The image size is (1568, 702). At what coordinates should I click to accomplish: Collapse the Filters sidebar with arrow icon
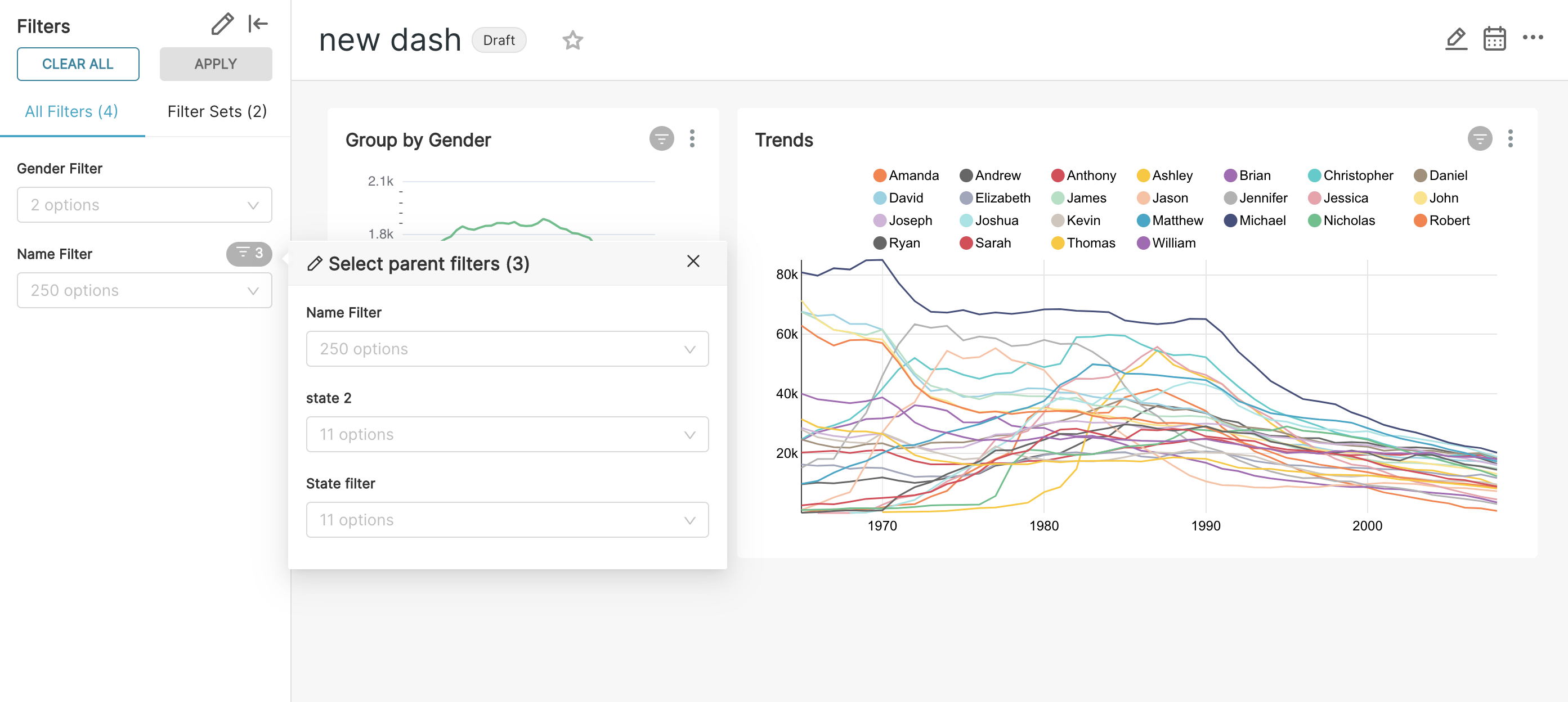pos(258,24)
